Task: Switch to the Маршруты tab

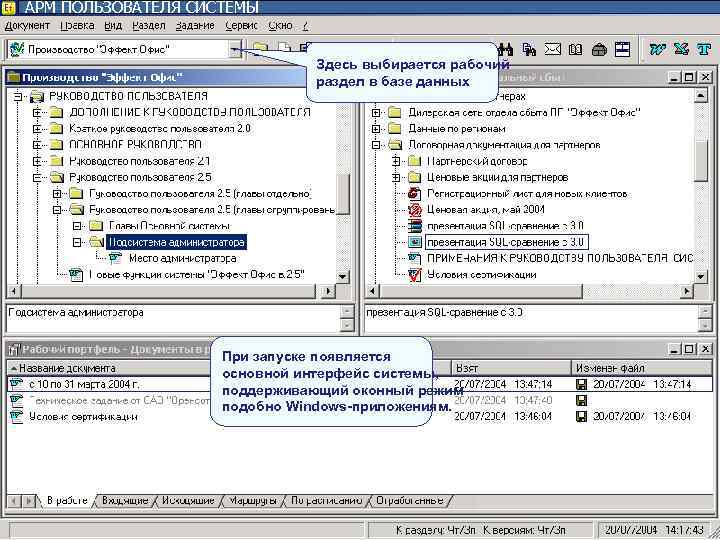Action: tap(253, 501)
